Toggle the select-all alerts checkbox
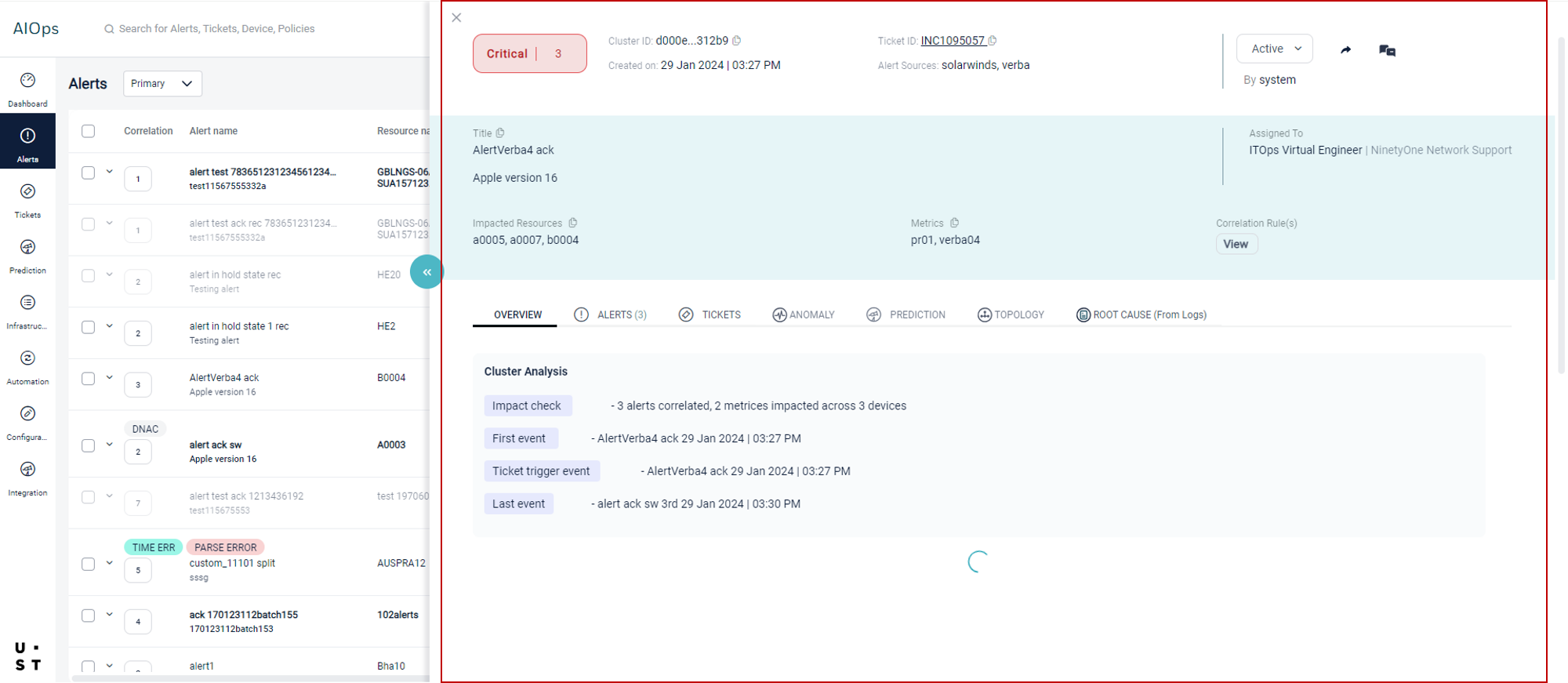This screenshot has width=1568, height=683. [x=89, y=131]
